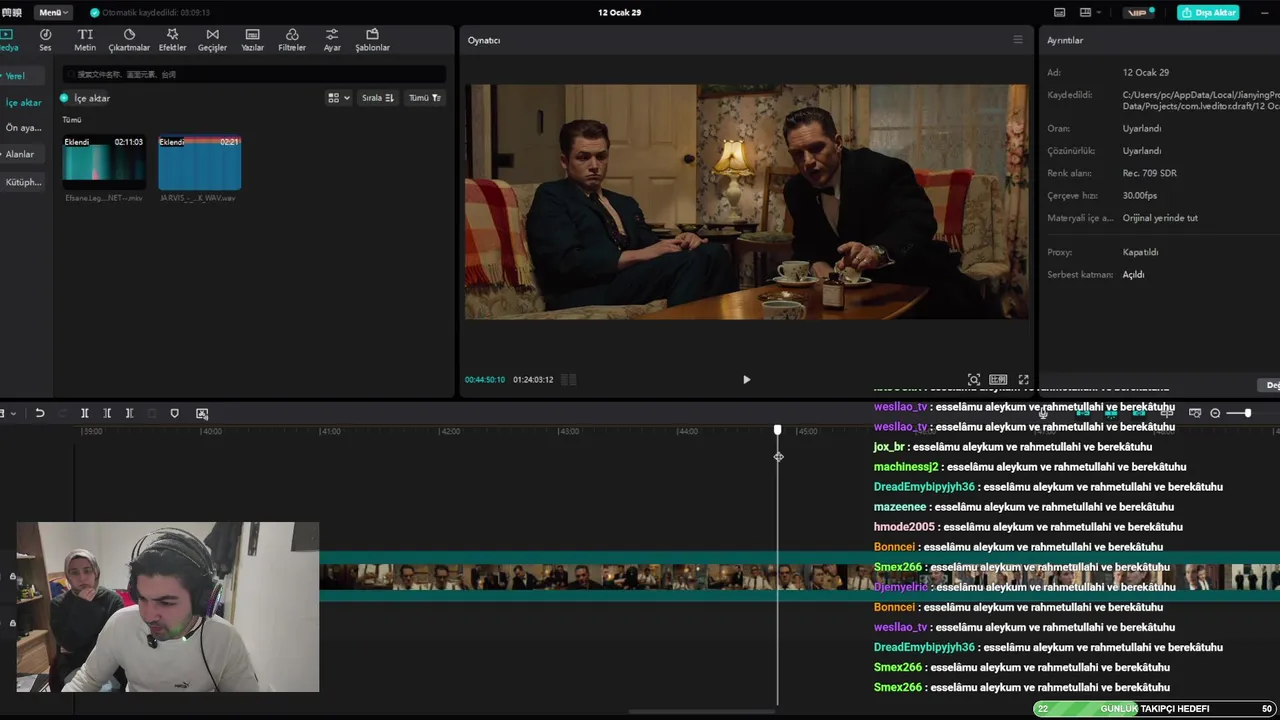Select İçe aktar in the sidebar
Viewport: 1280px width, 720px height.
click(x=23, y=103)
